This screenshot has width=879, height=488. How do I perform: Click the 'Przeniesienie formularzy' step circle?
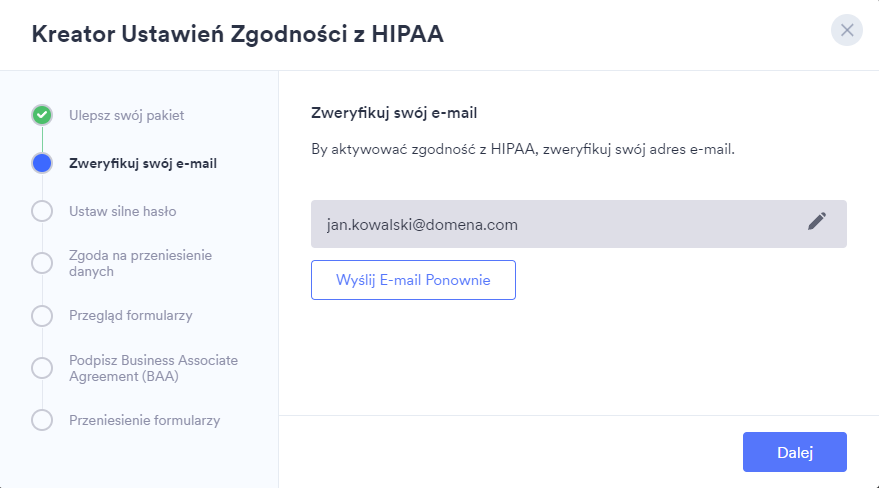click(42, 420)
